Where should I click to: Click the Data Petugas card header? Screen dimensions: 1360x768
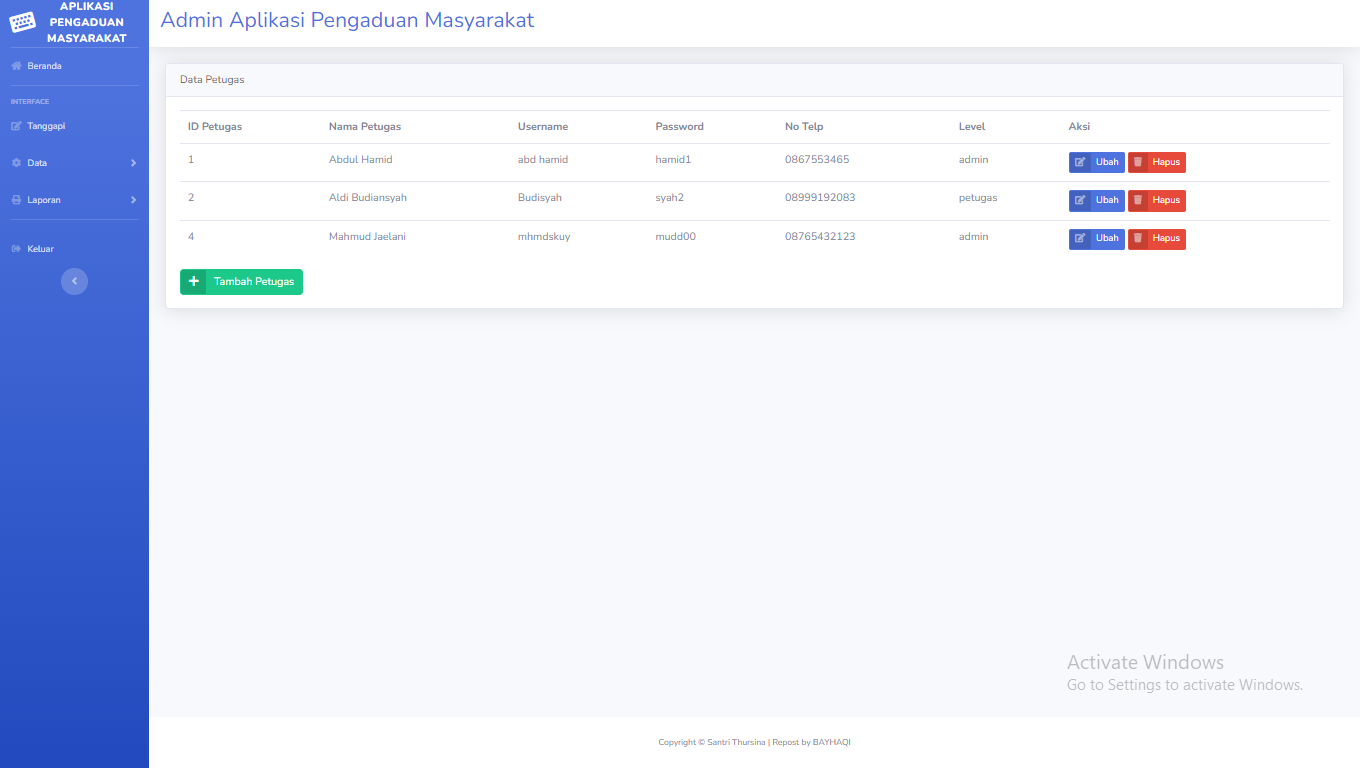pyautogui.click(x=754, y=80)
